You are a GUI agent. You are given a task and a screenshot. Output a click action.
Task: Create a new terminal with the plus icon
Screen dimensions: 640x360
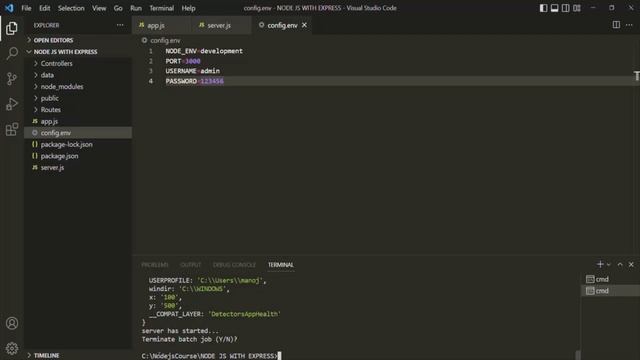click(x=600, y=264)
